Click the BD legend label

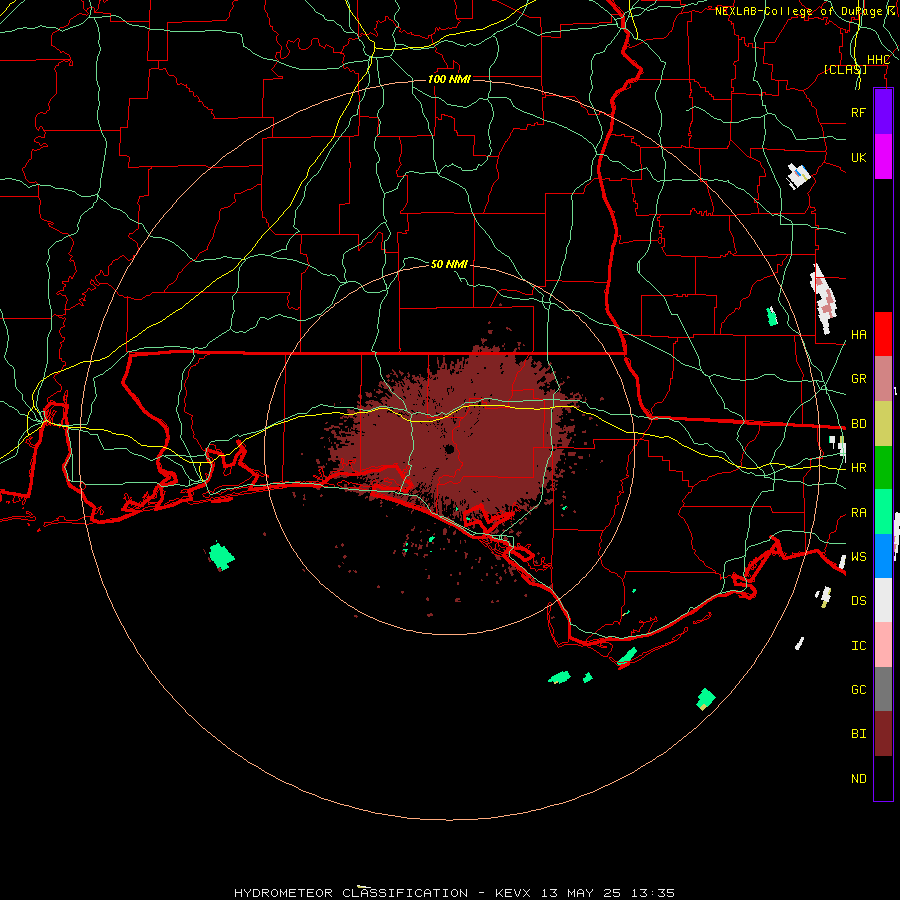pos(858,424)
